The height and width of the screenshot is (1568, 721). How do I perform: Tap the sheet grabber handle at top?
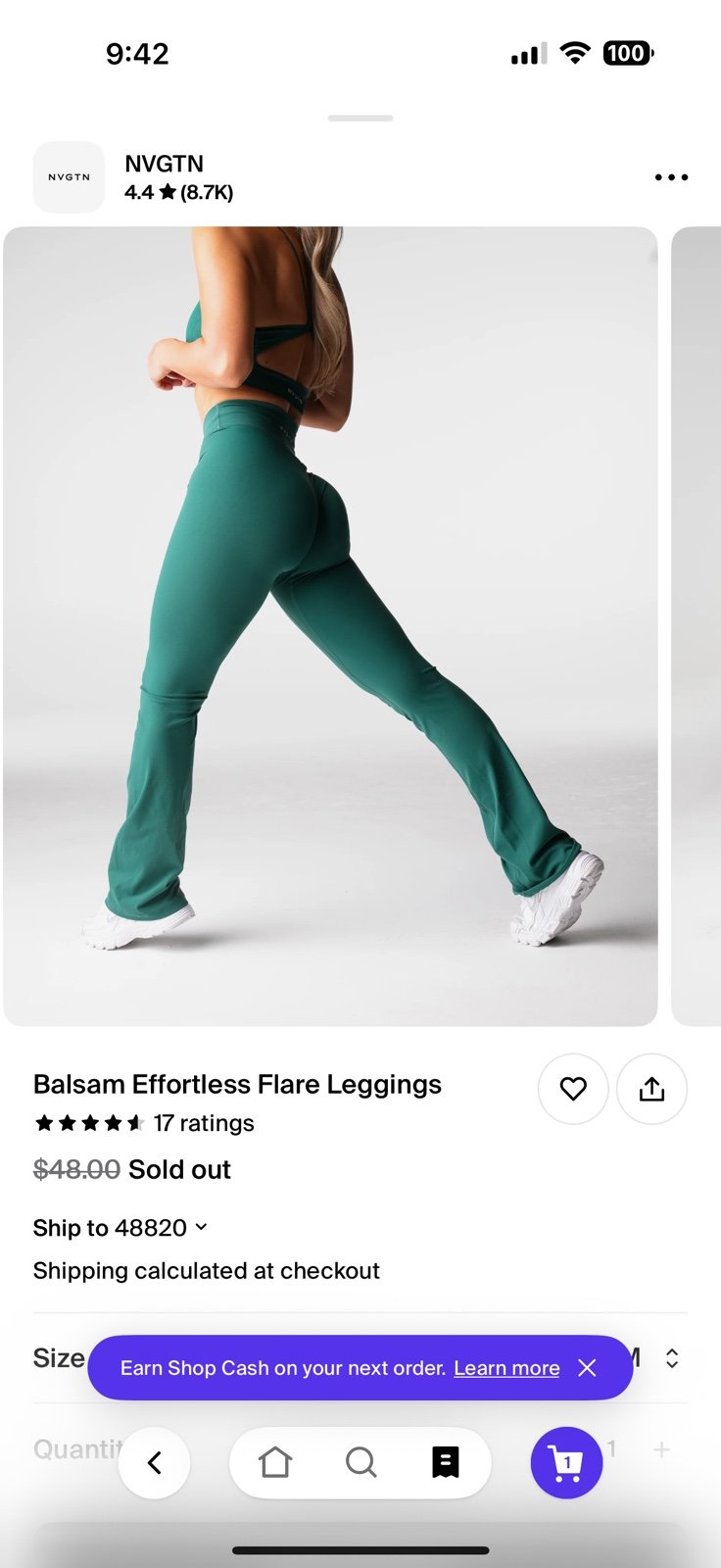click(360, 118)
